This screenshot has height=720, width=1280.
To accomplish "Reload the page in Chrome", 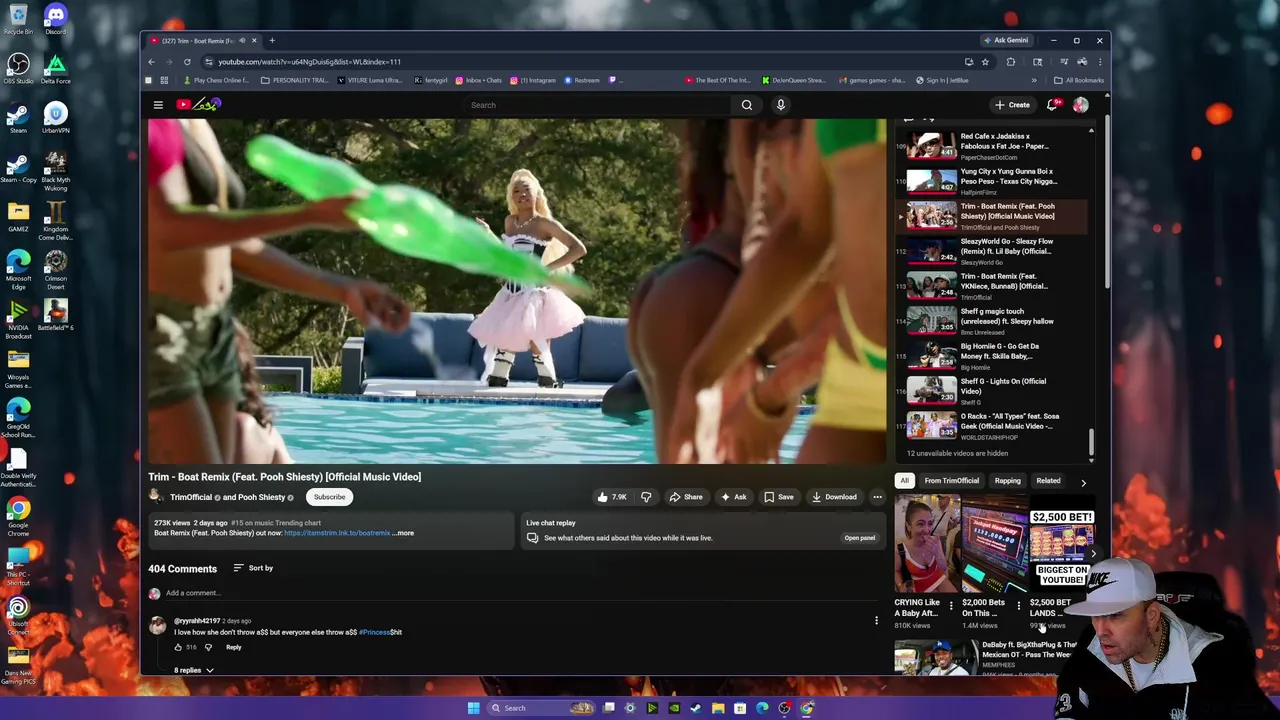I will tap(187, 62).
